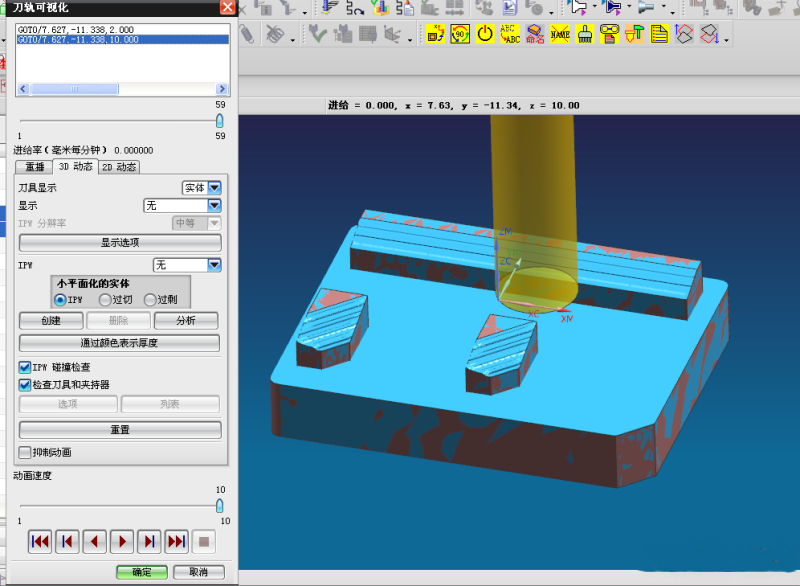Switch to the 重播 tab
Viewport: 800px width, 586px height.
click(x=34, y=167)
